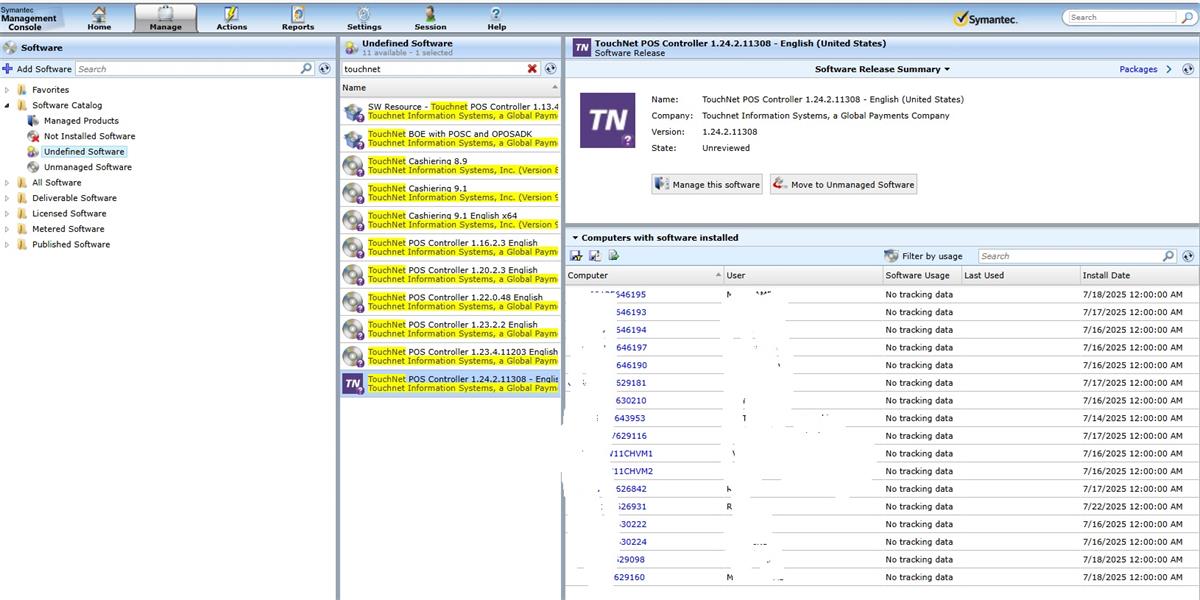Click the export icon in computers toolbar

click(614, 256)
